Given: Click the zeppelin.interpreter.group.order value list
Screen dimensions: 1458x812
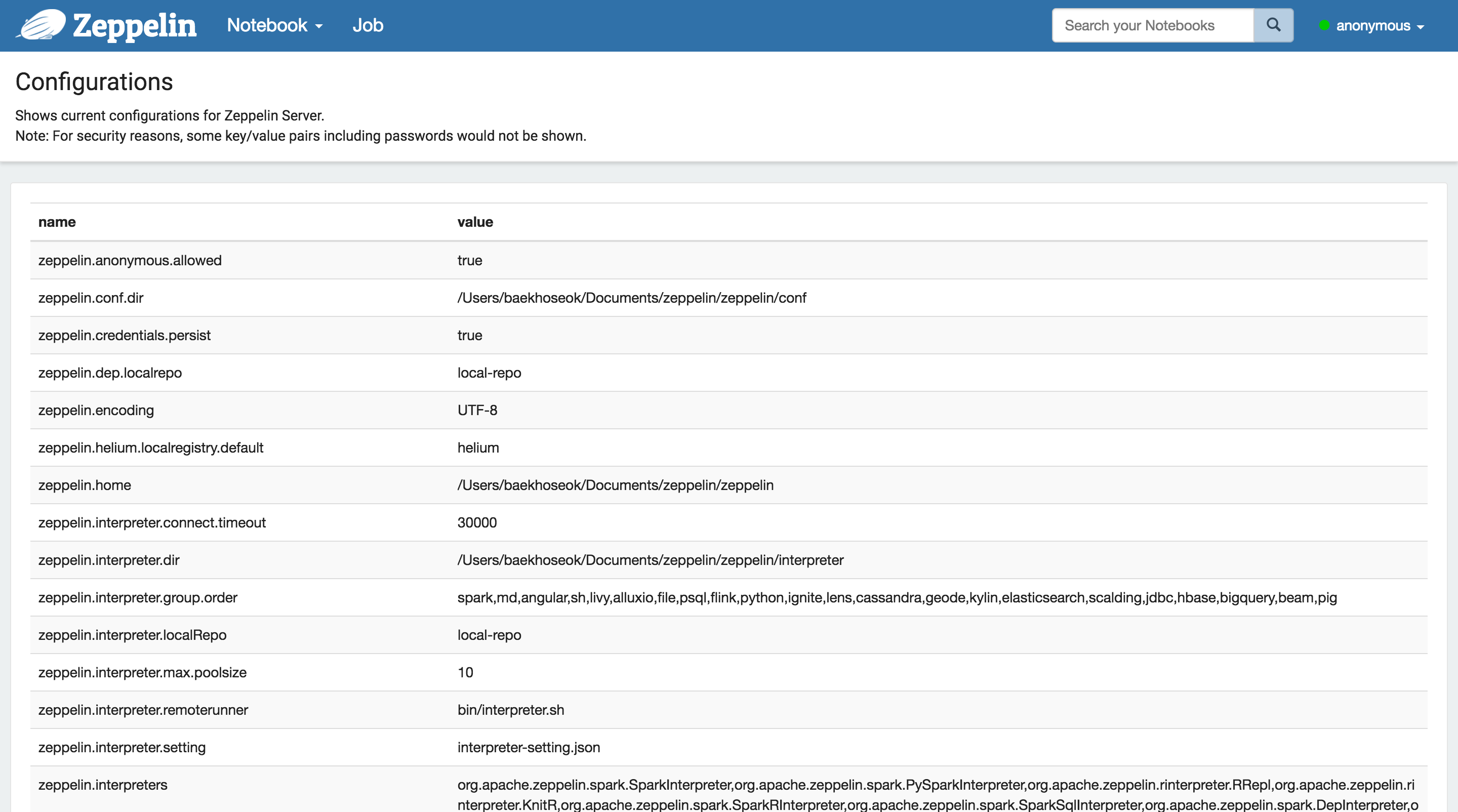Looking at the screenshot, I should pyautogui.click(x=897, y=597).
